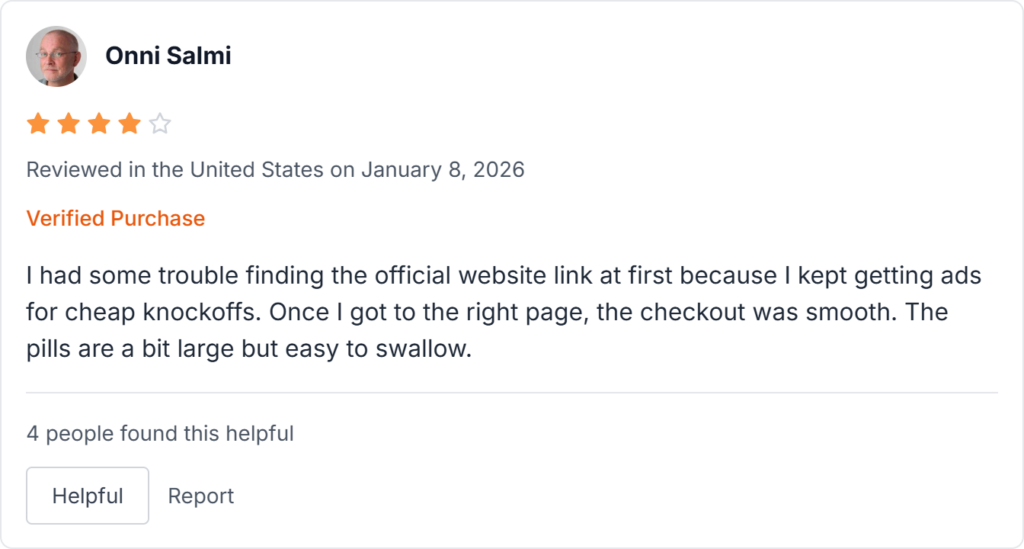Select the second orange rating star

69,124
